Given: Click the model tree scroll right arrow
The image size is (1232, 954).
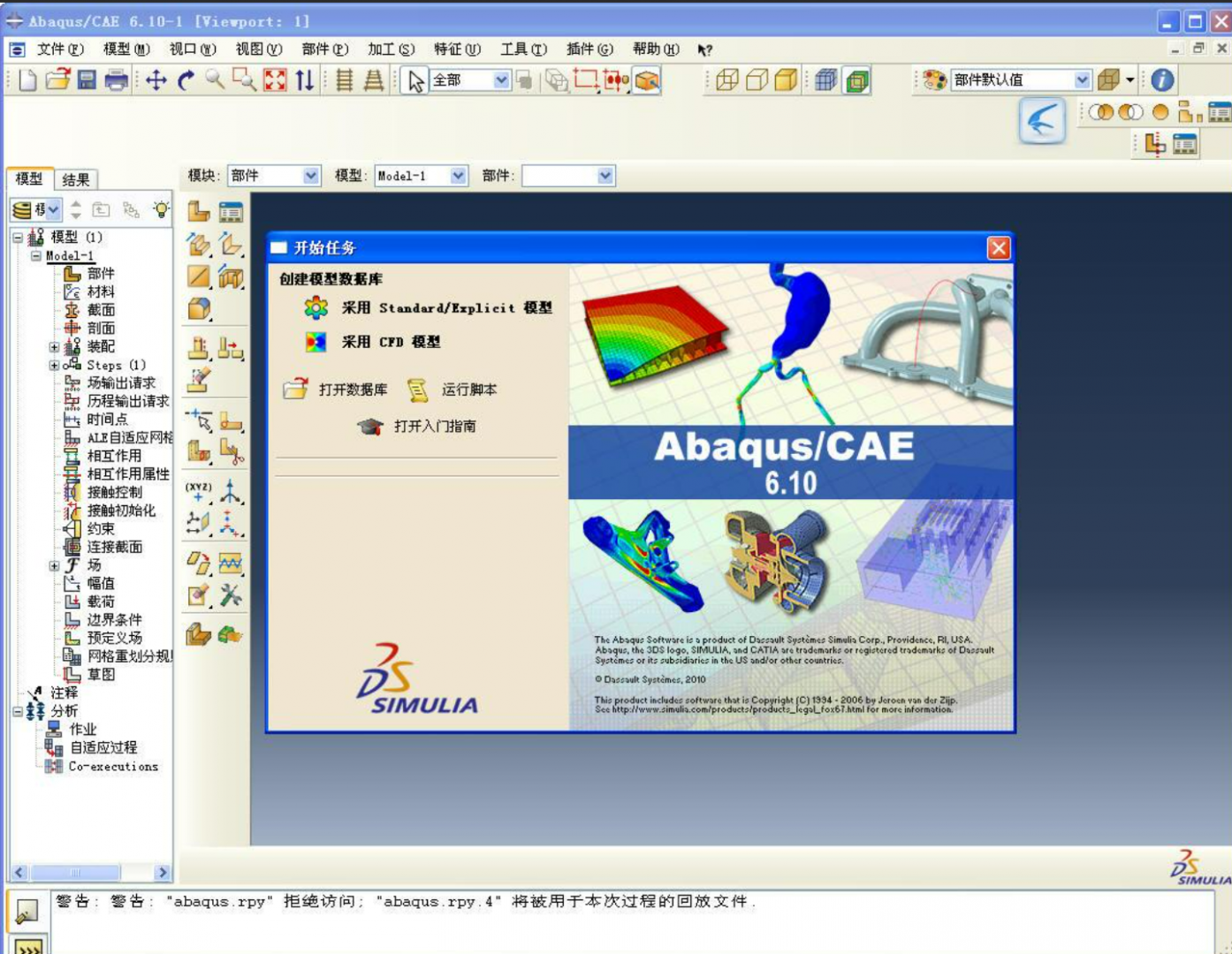Looking at the screenshot, I should tap(163, 873).
